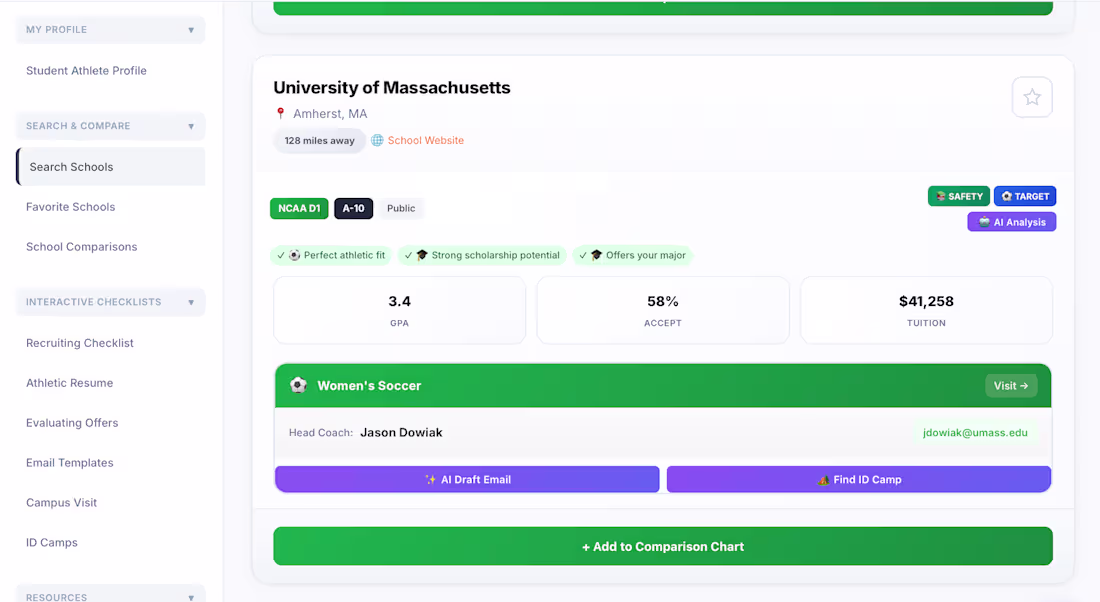Image resolution: width=1100 pixels, height=602 pixels.
Task: Select Search Schools in the sidebar
Action: tap(111, 167)
